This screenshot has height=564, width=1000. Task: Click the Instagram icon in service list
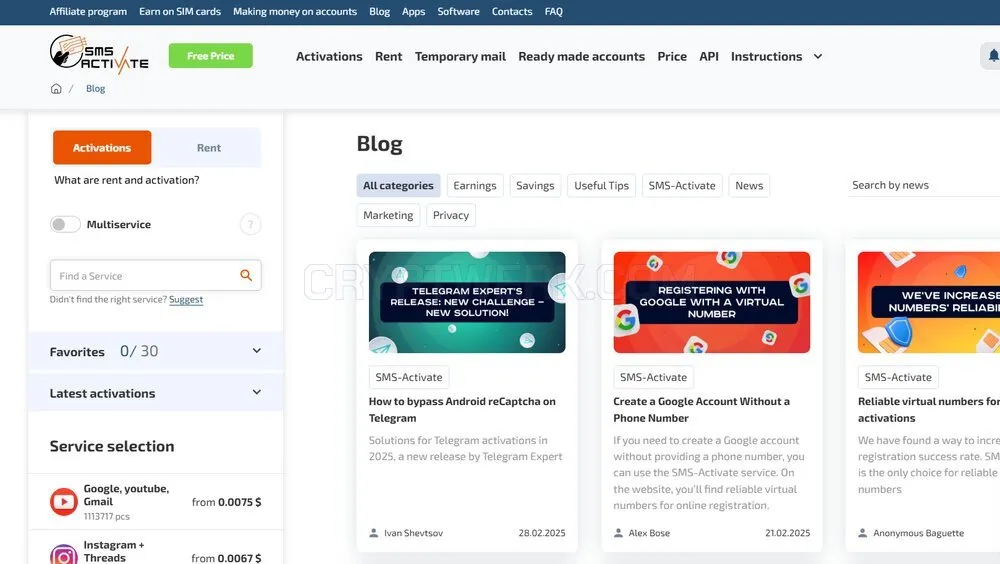pyautogui.click(x=64, y=555)
